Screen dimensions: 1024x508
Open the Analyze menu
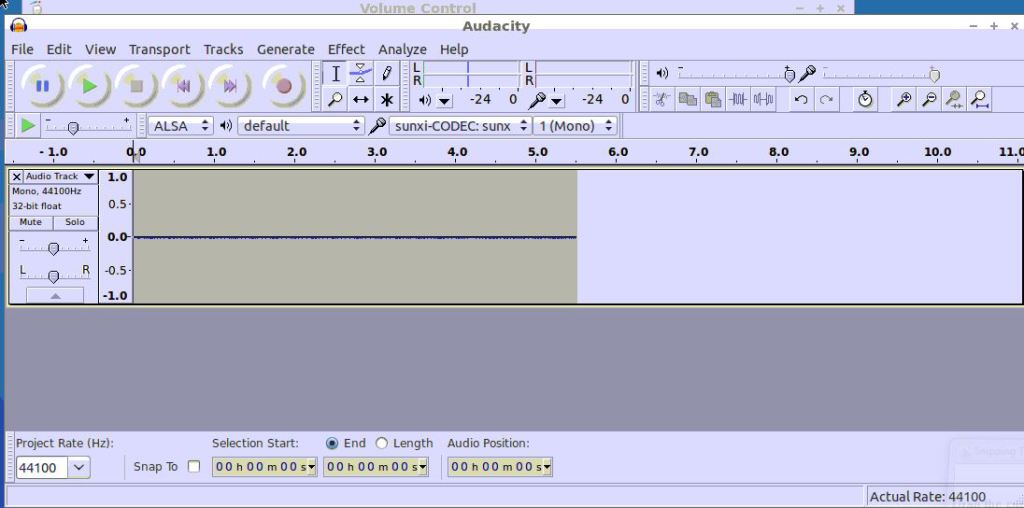pos(402,50)
